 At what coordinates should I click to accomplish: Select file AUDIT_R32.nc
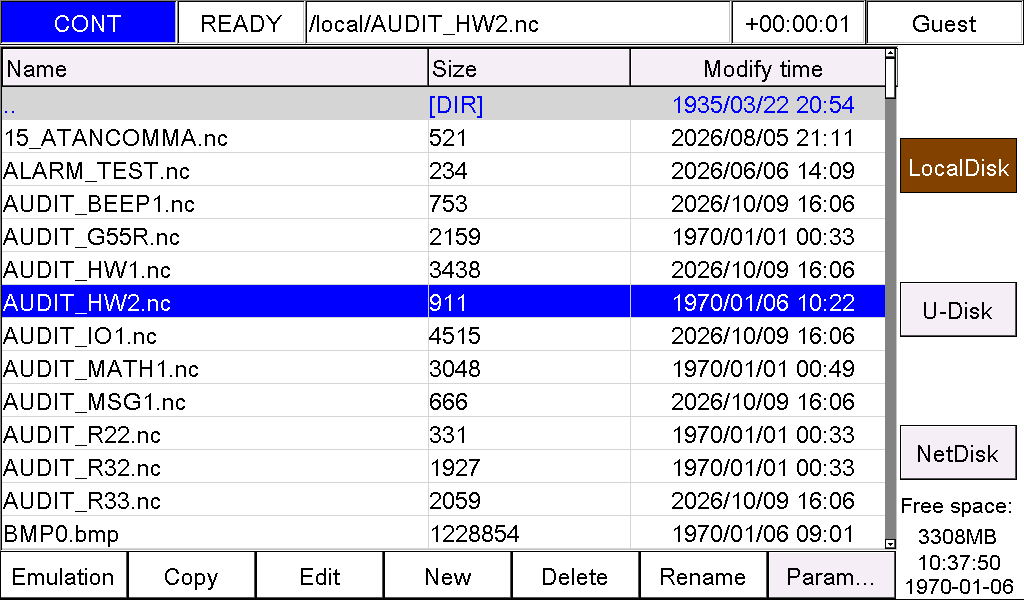point(443,467)
